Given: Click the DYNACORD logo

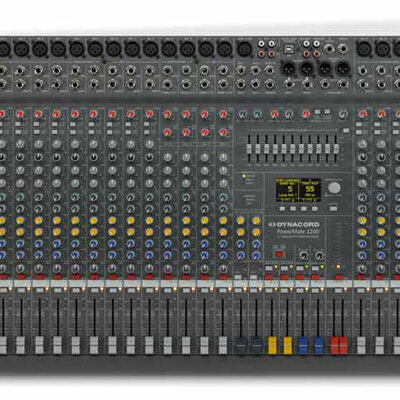Looking at the screenshot, I should [295, 224].
